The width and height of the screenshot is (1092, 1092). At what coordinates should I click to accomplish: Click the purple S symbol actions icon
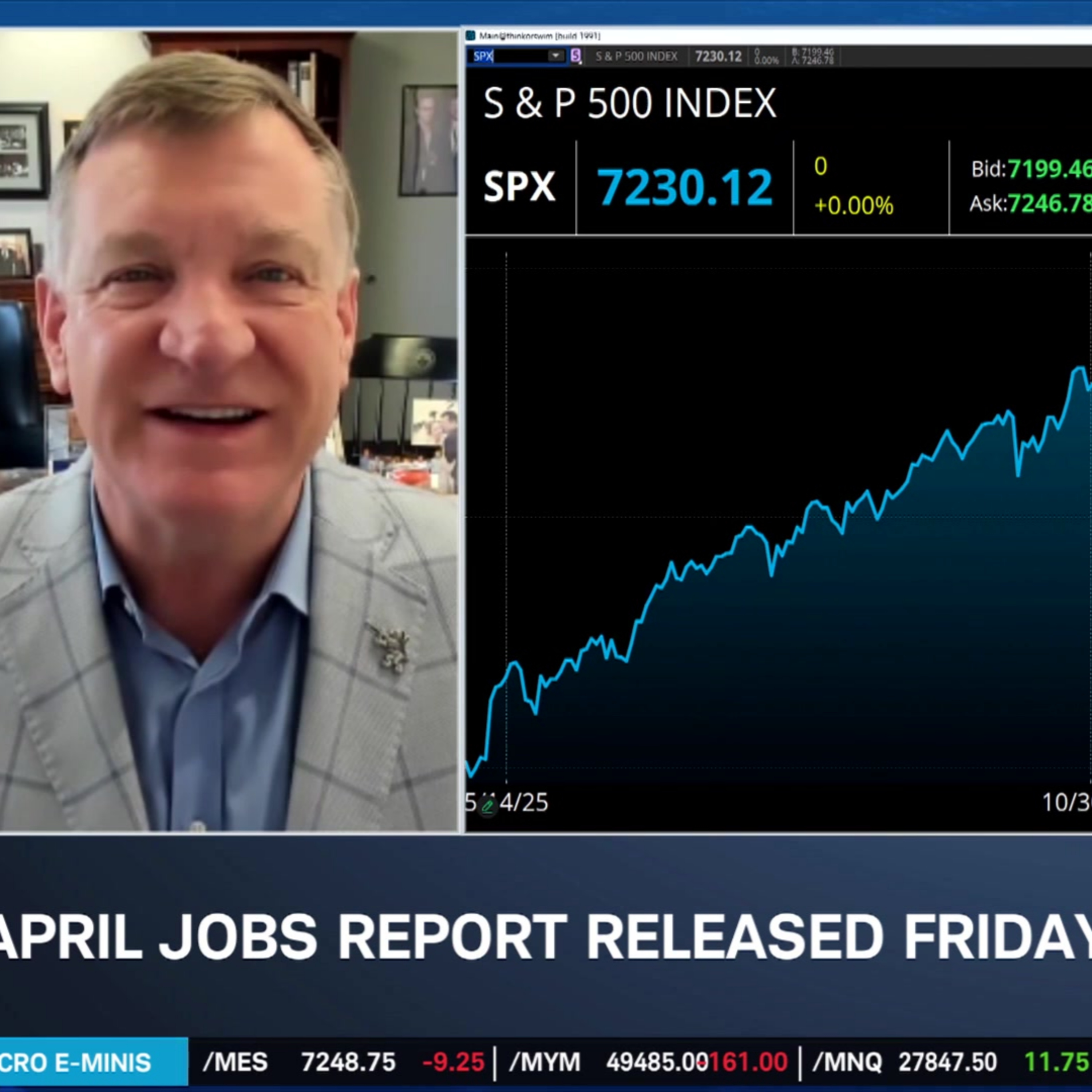(x=575, y=56)
